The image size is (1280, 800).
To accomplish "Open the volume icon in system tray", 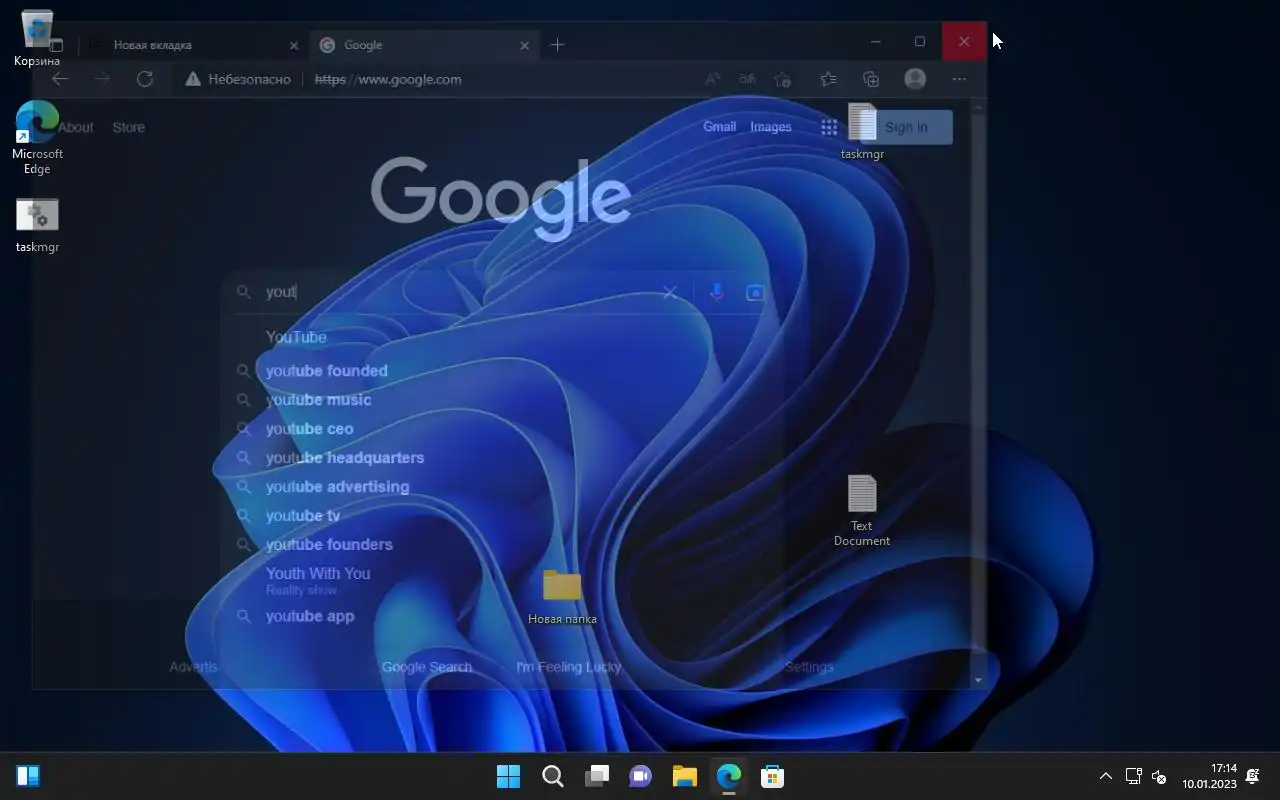I will coord(1159,776).
